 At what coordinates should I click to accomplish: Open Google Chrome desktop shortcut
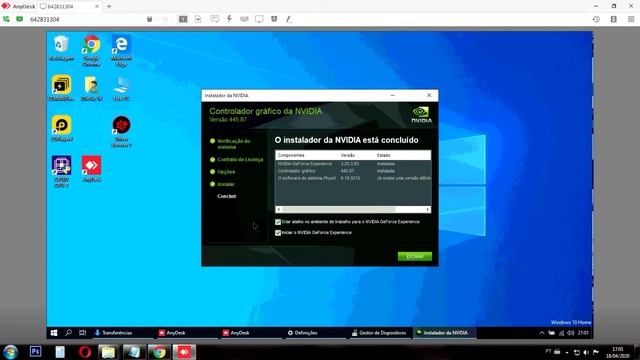pos(91,51)
